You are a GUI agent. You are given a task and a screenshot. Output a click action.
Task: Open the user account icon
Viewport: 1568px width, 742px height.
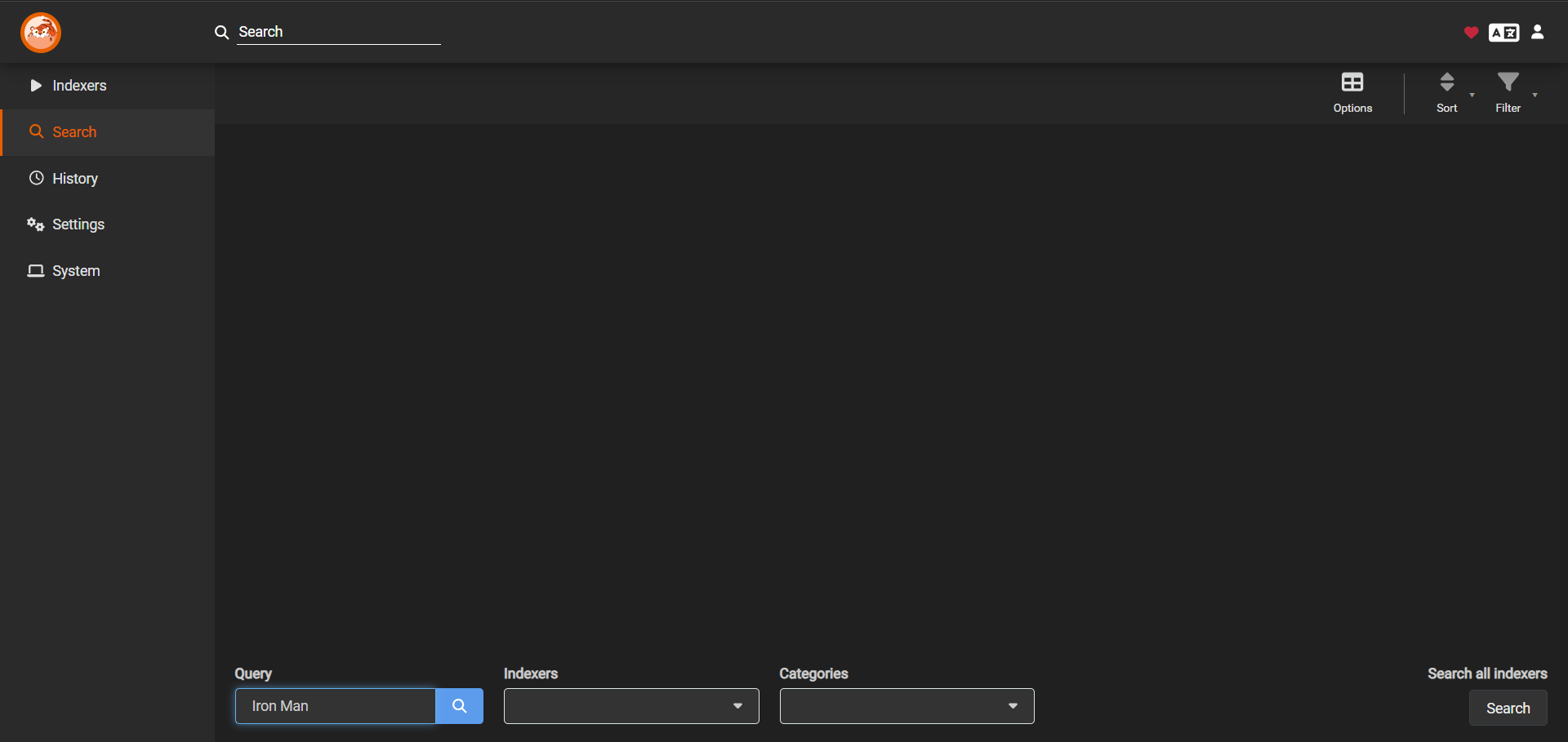tap(1537, 32)
